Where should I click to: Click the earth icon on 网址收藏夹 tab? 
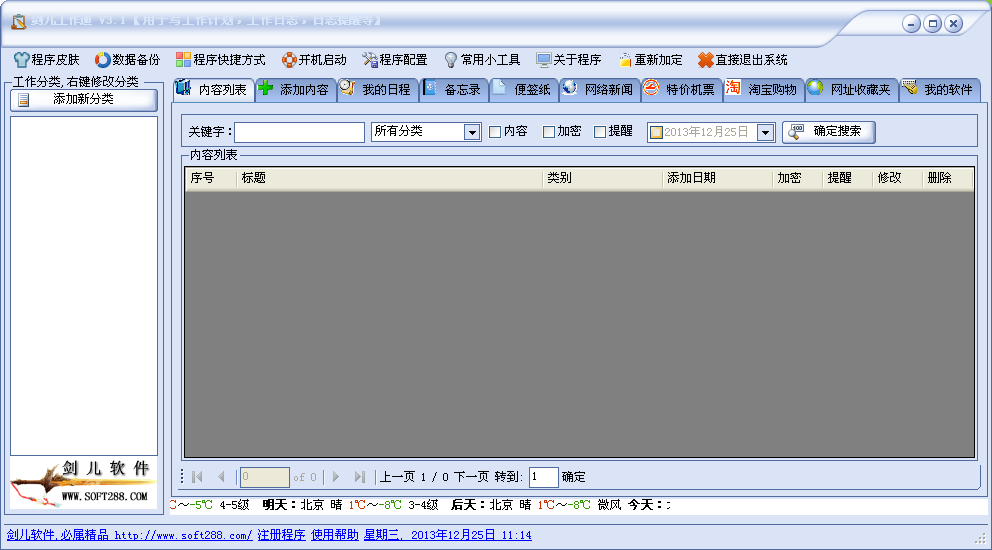tap(815, 88)
